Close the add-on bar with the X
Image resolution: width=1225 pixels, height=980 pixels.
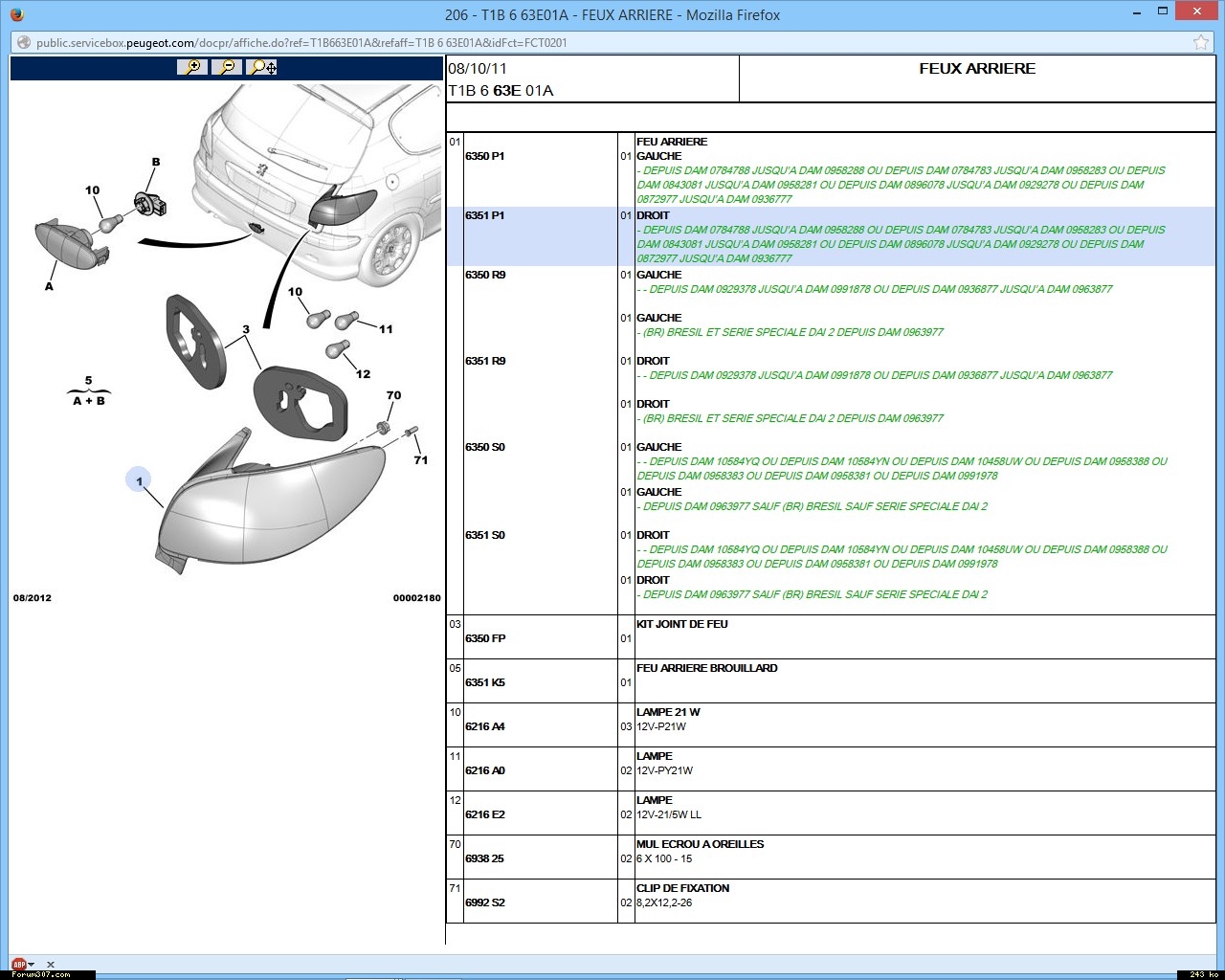pyautogui.click(x=51, y=965)
